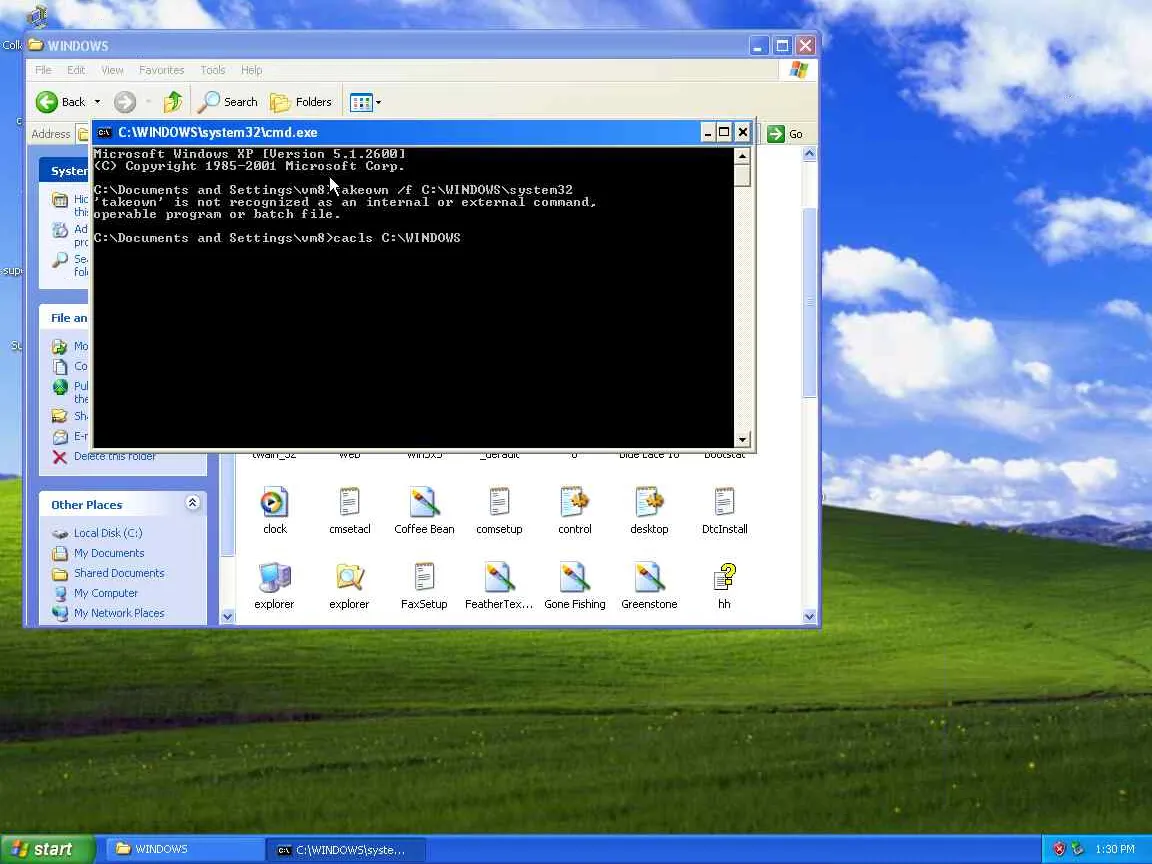Collapse the Other Places panel chevron

tap(192, 503)
